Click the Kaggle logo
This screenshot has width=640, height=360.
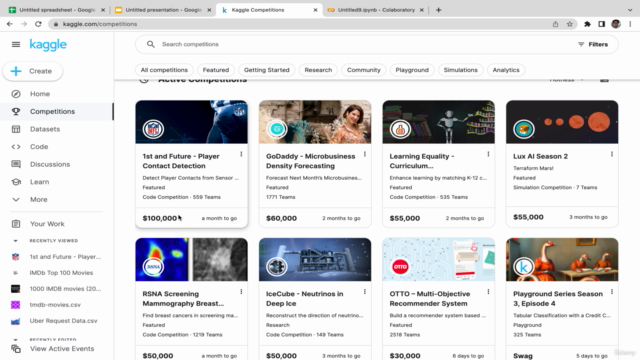(x=48, y=44)
